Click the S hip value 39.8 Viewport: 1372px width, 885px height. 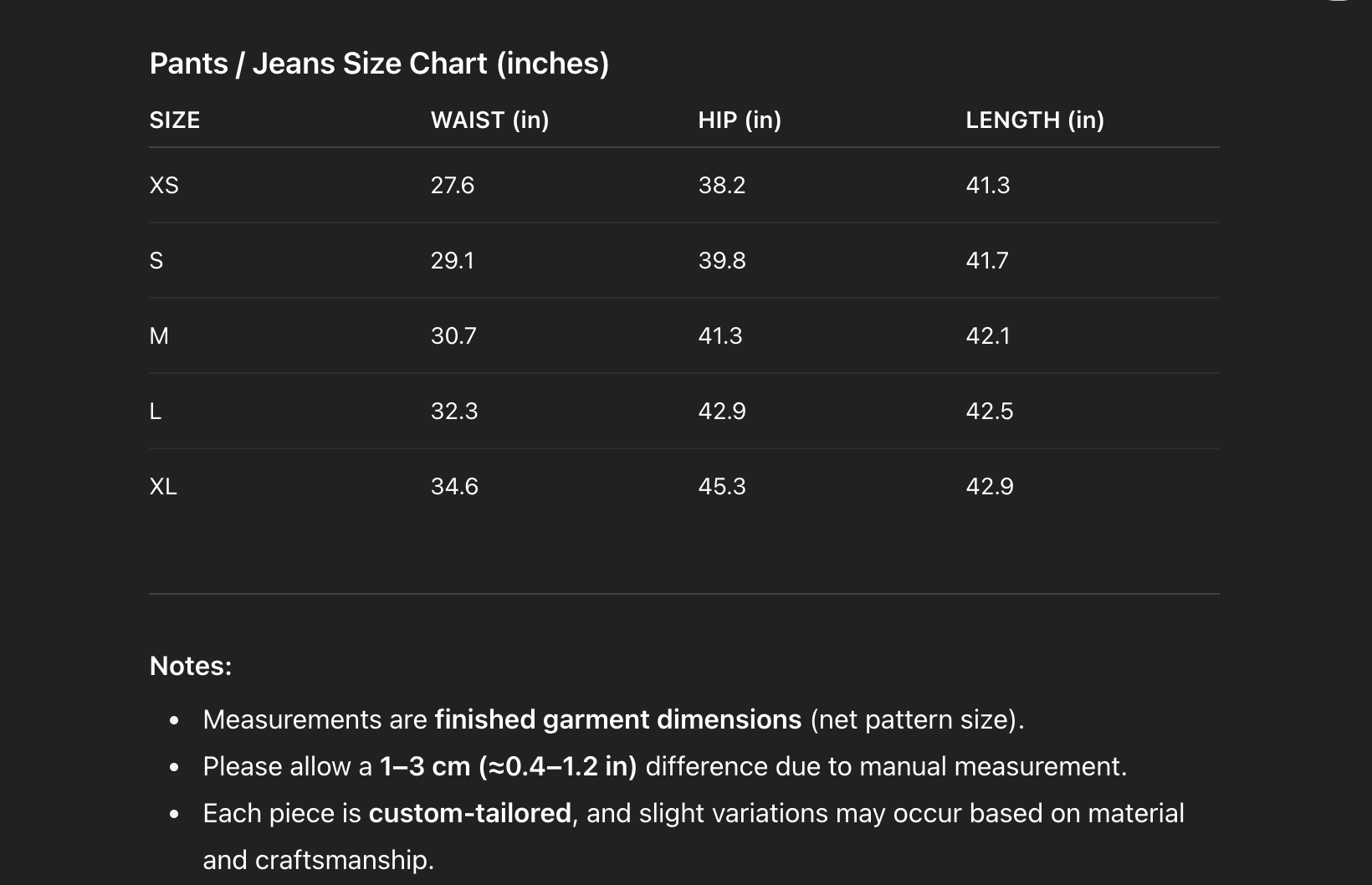722,261
